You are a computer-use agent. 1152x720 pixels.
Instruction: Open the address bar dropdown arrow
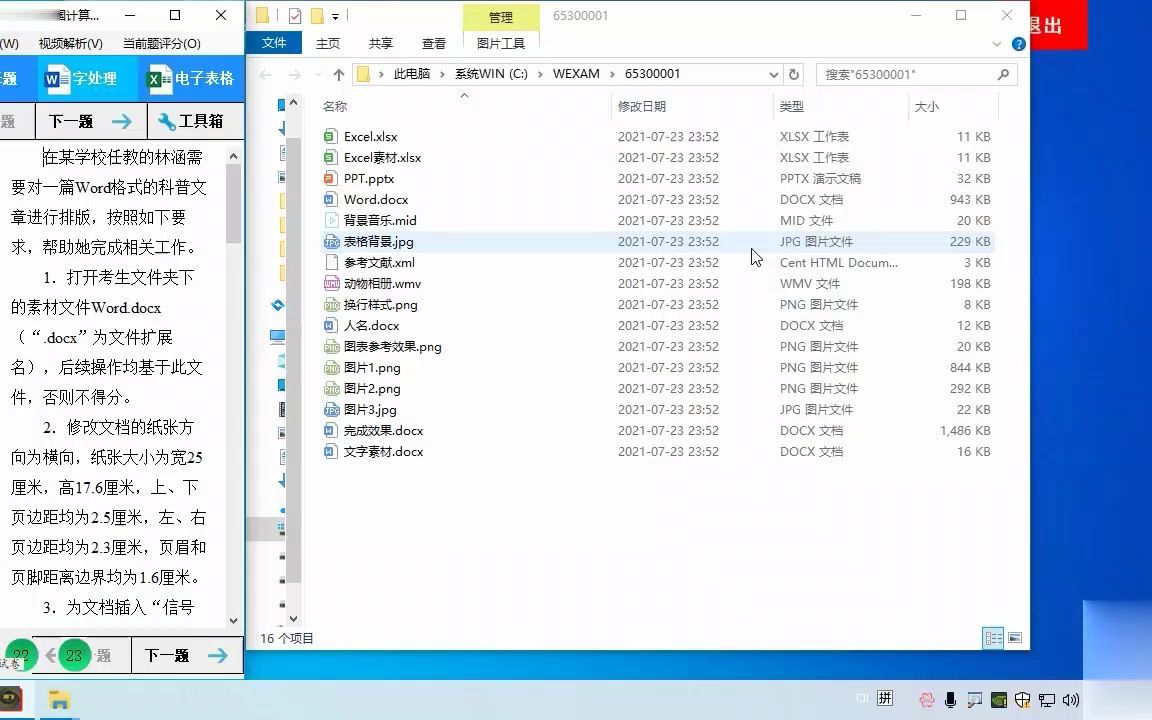pyautogui.click(x=774, y=73)
